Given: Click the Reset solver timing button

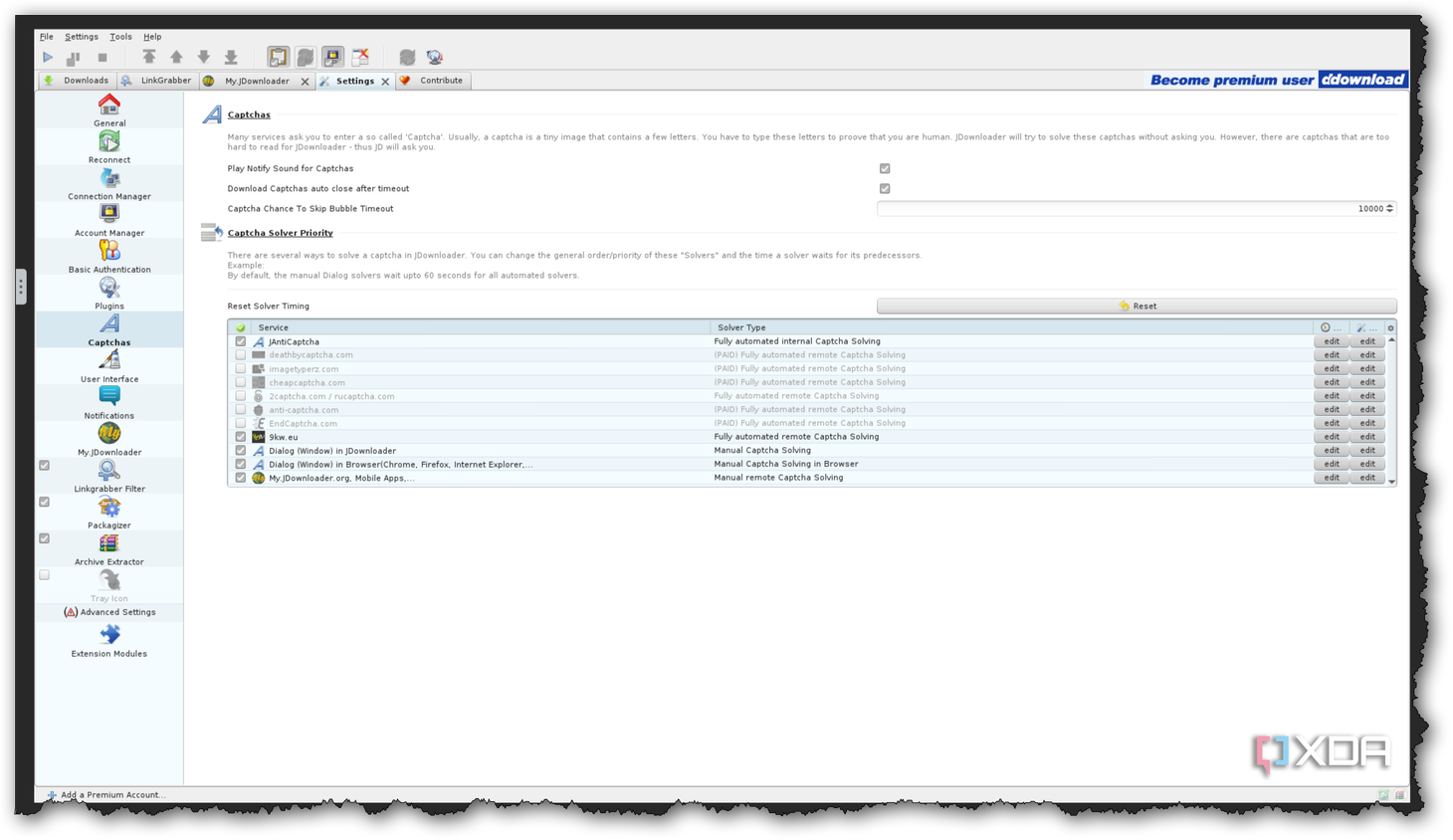Looking at the screenshot, I should click(1137, 307).
